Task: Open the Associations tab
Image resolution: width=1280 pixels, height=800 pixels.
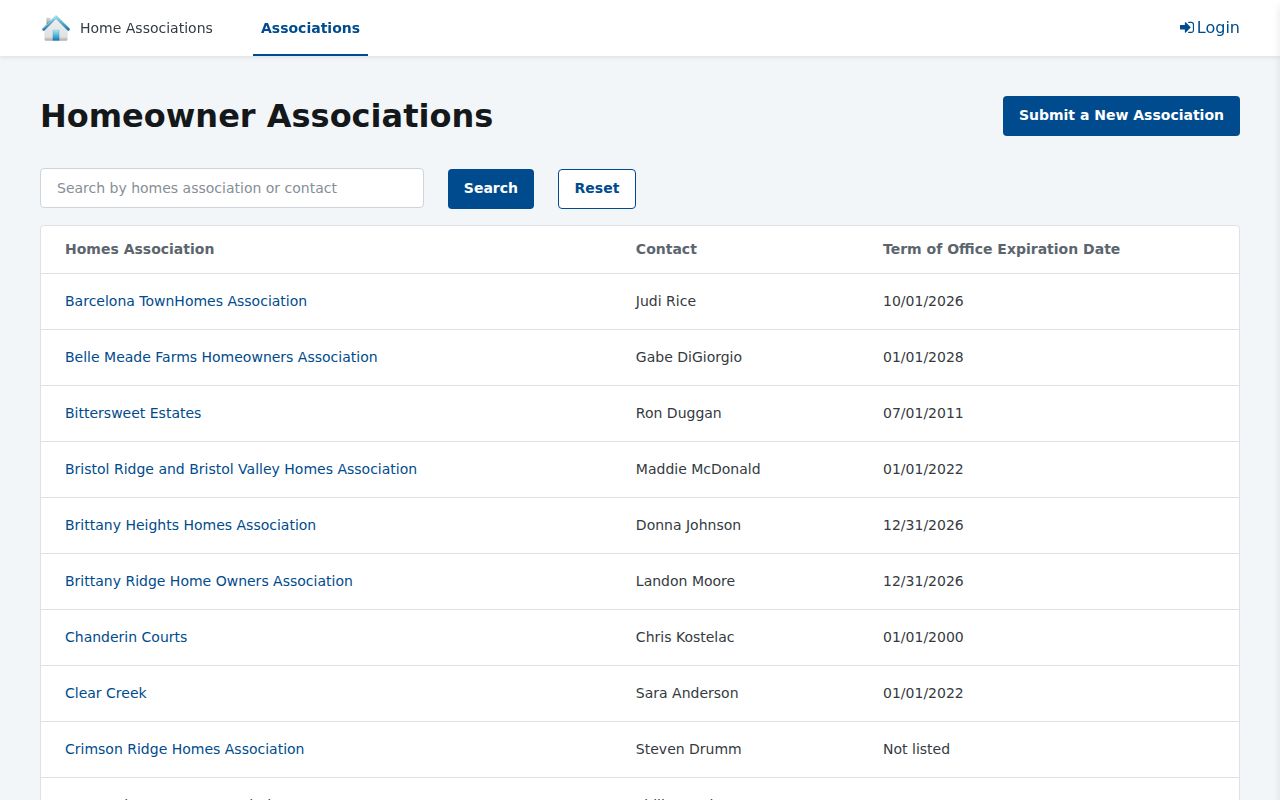Action: coord(310,28)
